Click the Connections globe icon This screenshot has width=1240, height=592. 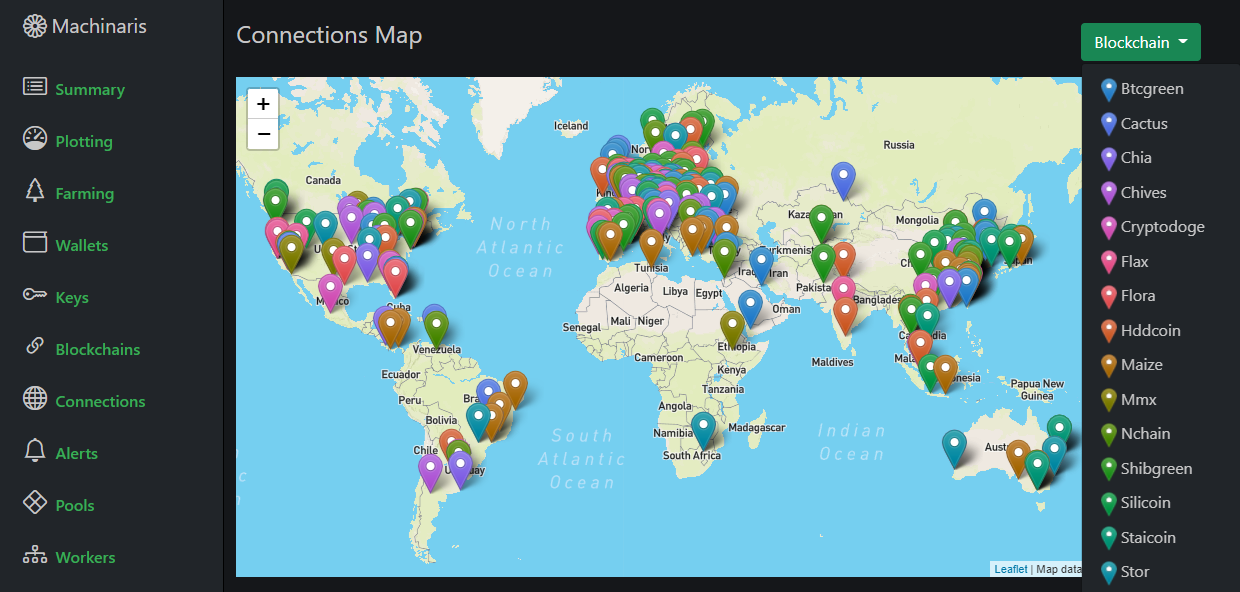point(35,398)
